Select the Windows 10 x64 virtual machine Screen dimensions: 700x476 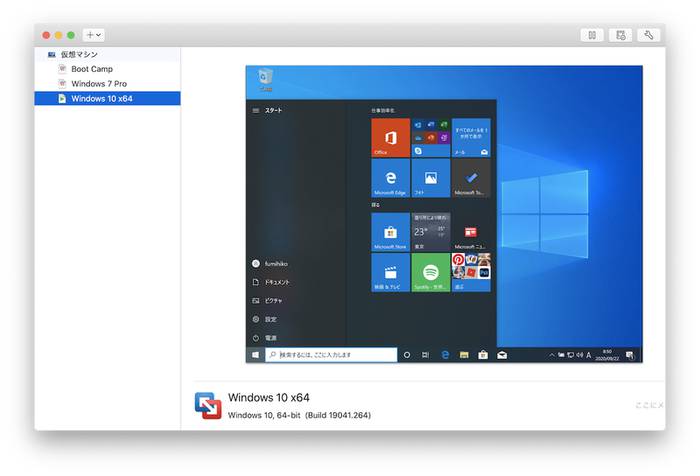(108, 98)
